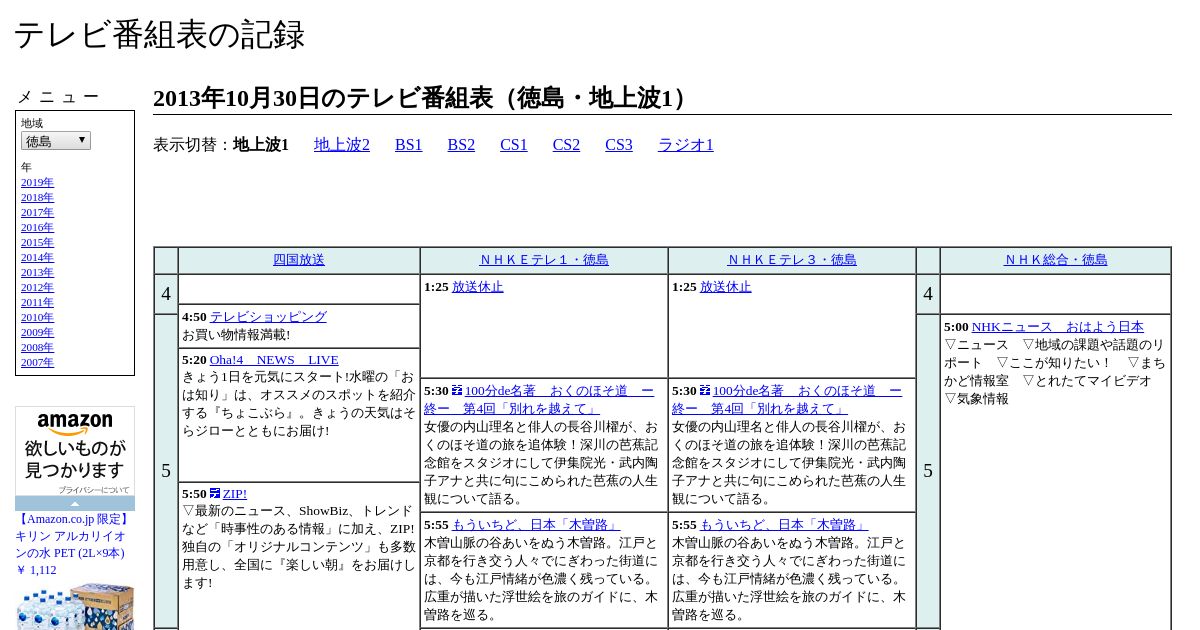Open NHKニュース おはよう日本 program link
This screenshot has height=630, width=1200.
(1058, 326)
